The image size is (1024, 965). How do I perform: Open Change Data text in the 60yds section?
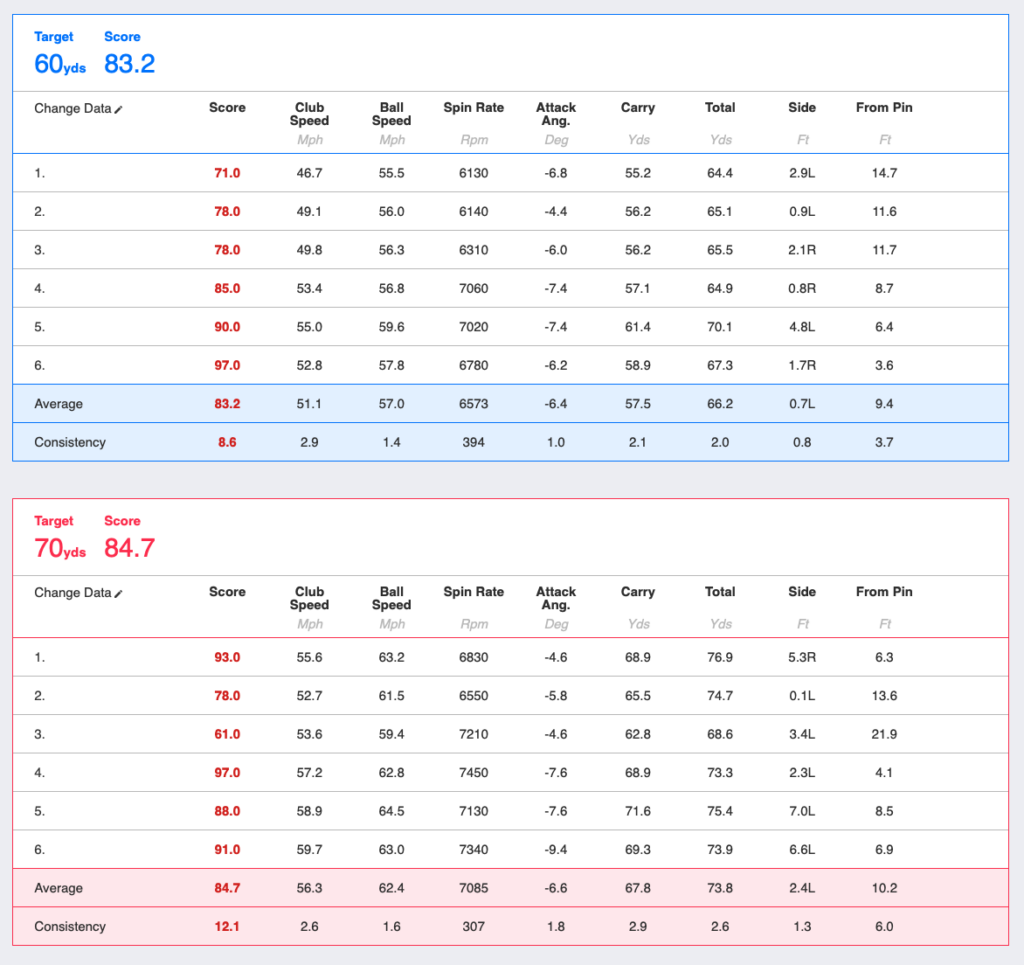72,109
